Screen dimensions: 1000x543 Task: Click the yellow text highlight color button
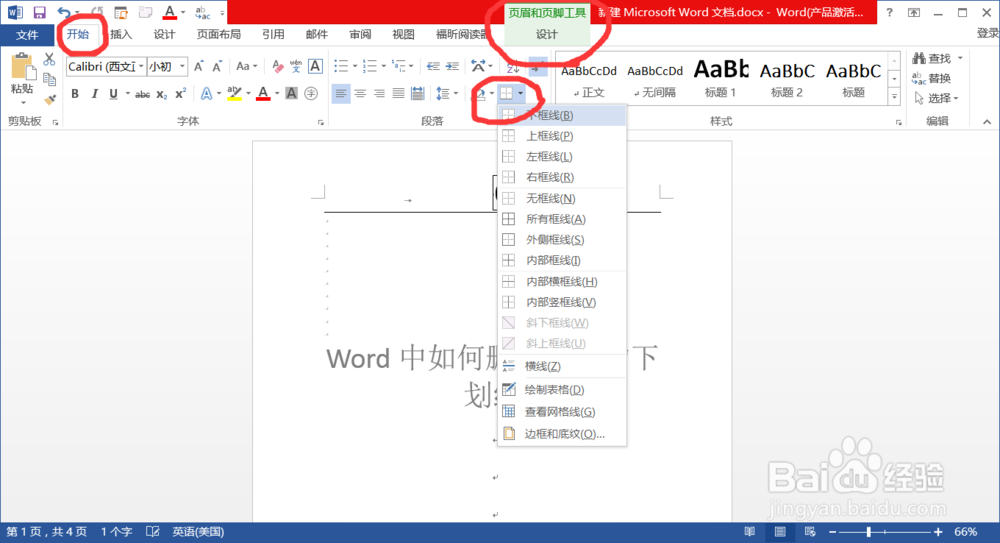pos(234,94)
